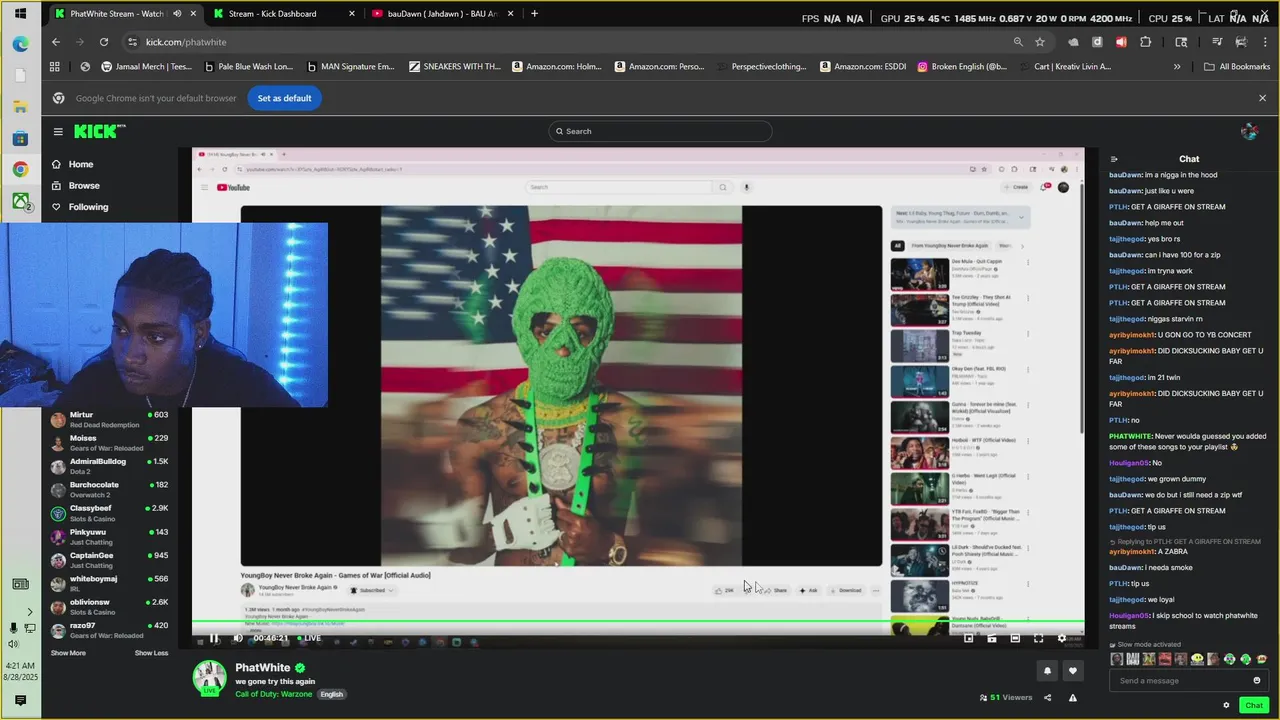The height and width of the screenshot is (720, 1280).
Task: Open Kick player settings gear
Action: click(1061, 638)
